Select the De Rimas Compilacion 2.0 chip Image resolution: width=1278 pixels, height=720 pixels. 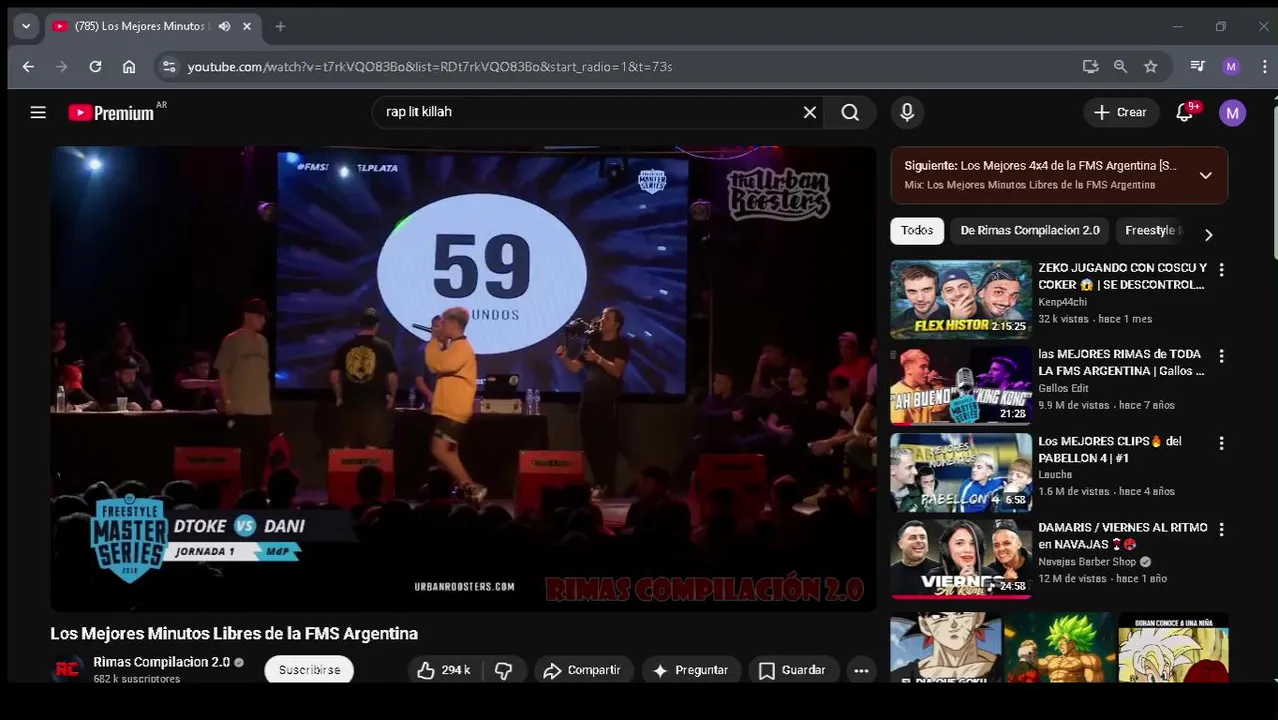1030,230
